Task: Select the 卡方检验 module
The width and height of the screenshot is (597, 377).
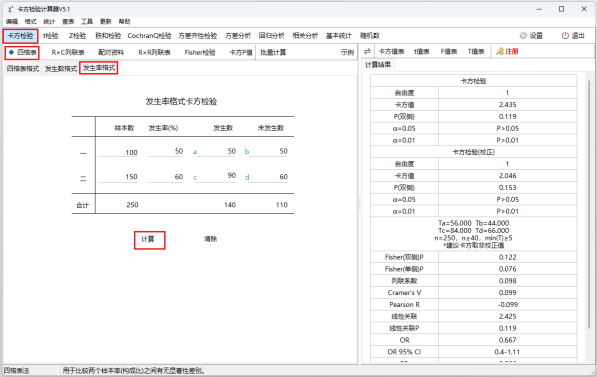Action: point(21,36)
